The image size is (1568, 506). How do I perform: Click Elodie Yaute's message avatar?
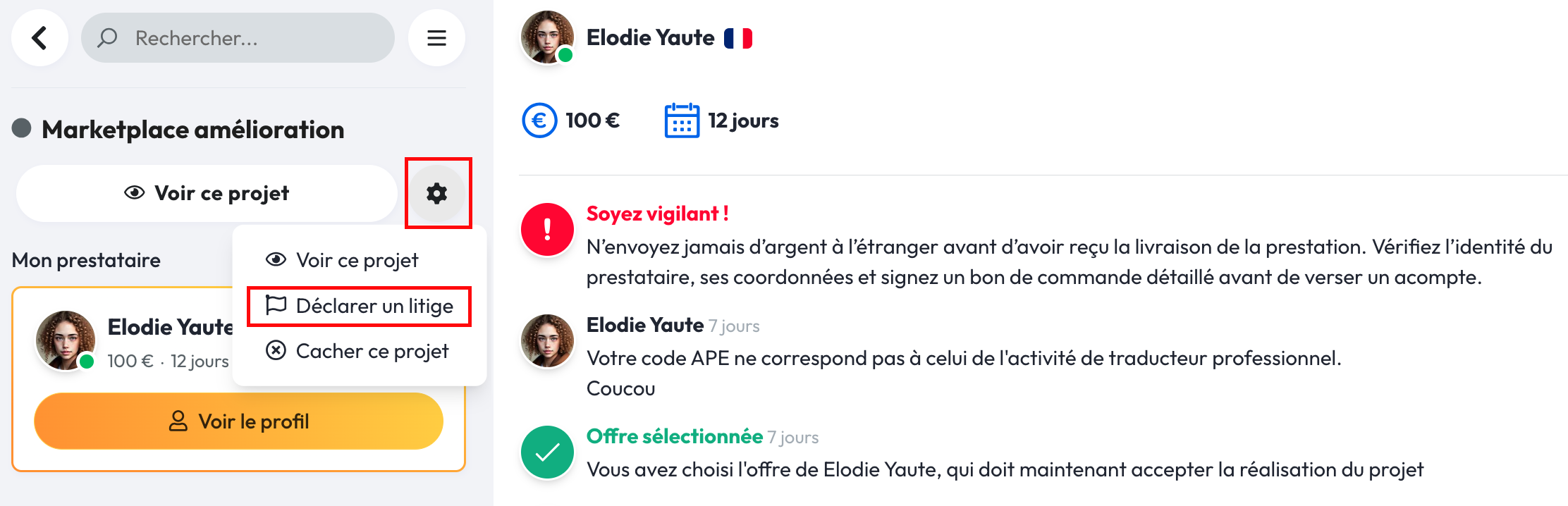(547, 341)
